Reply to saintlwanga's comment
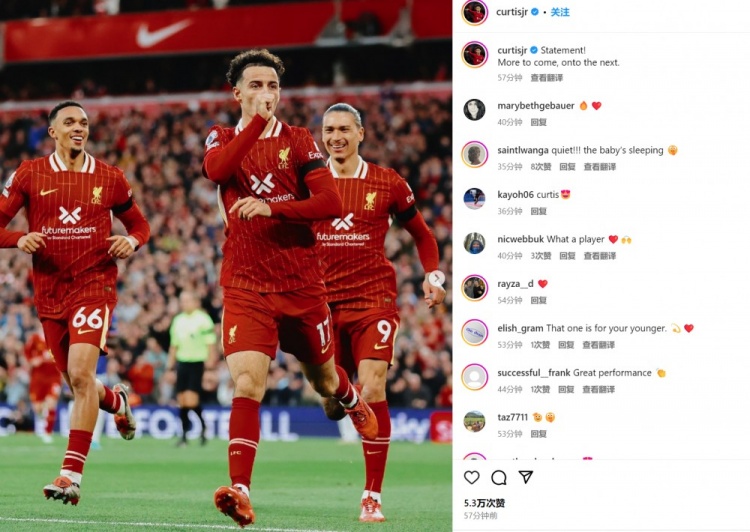Viewport: 750px width, 532px height. click(x=567, y=166)
